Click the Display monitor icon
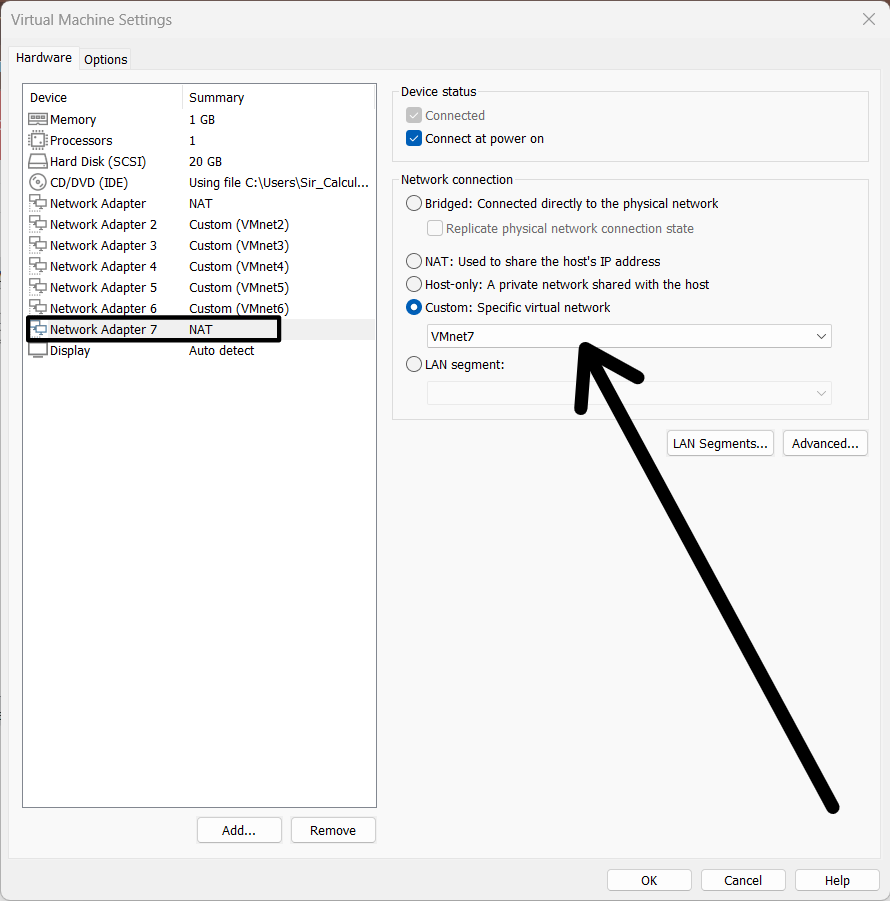 38,351
